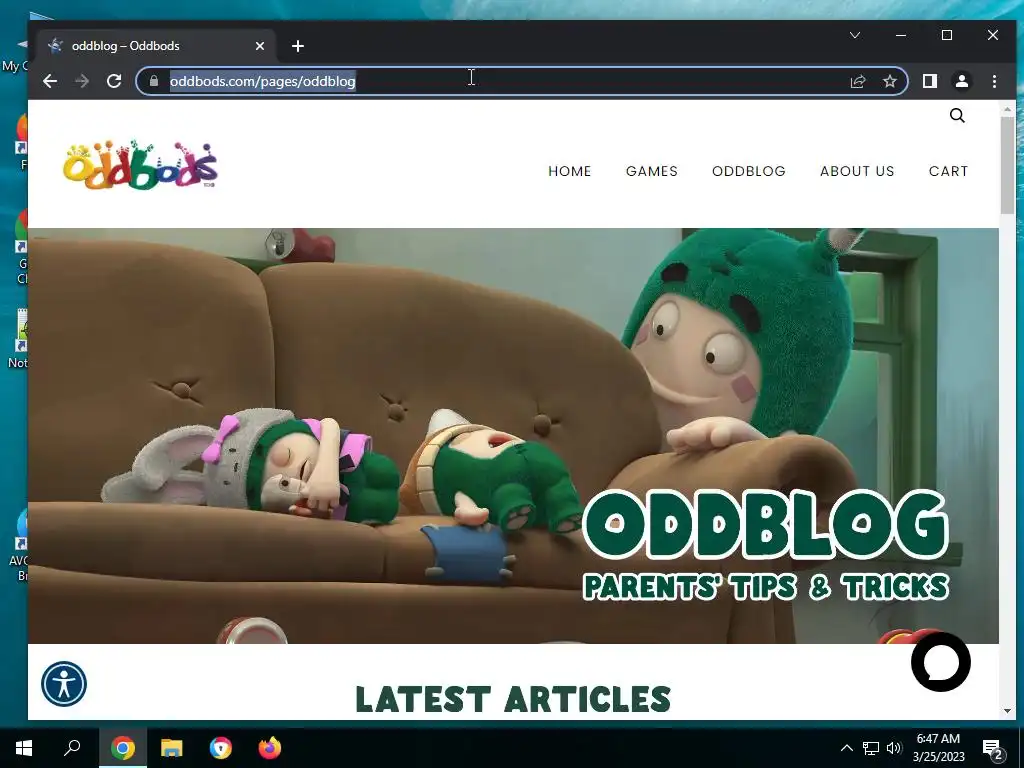Viewport: 1024px width, 768px height.
Task: Open Firefox from the taskbar
Action: 270,748
